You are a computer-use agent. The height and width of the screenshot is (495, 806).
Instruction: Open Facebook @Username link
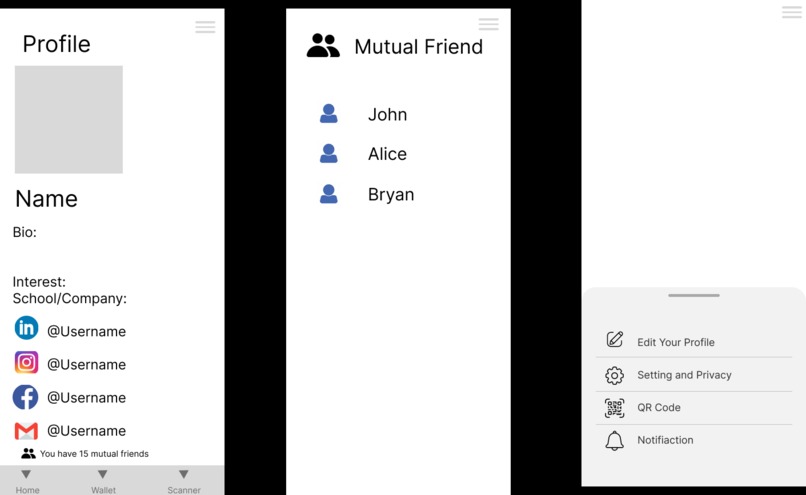pyautogui.click(x=86, y=397)
